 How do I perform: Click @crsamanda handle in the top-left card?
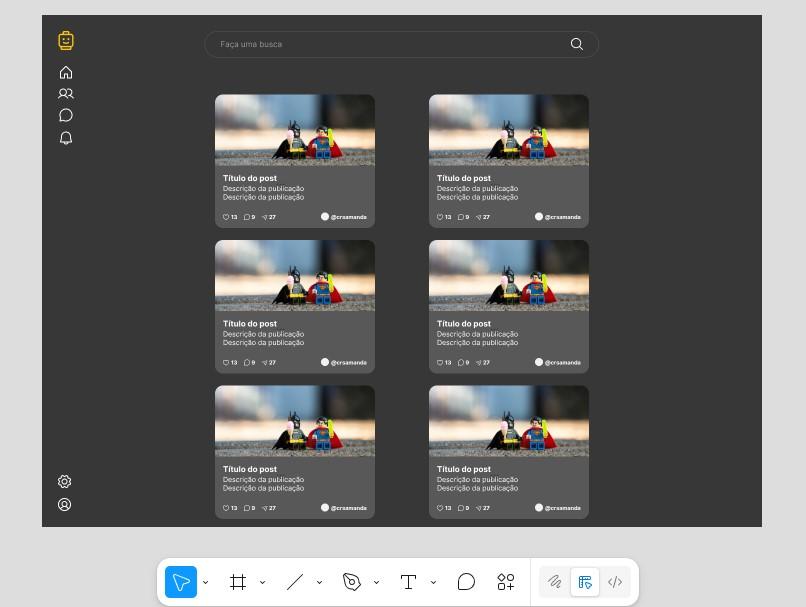[349, 217]
